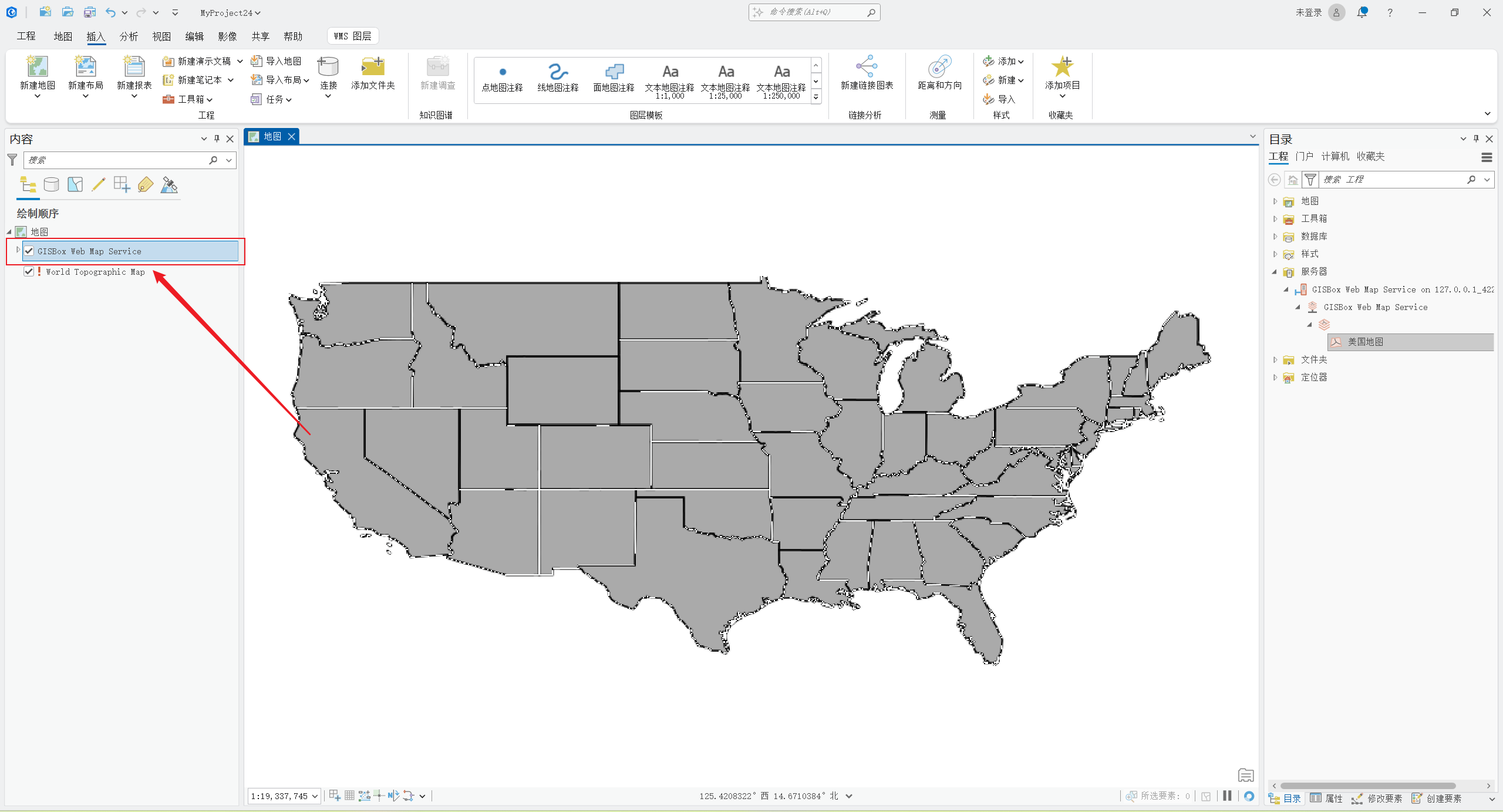
Task: Click the Add Item (添加项目) star icon
Action: coord(1061,67)
